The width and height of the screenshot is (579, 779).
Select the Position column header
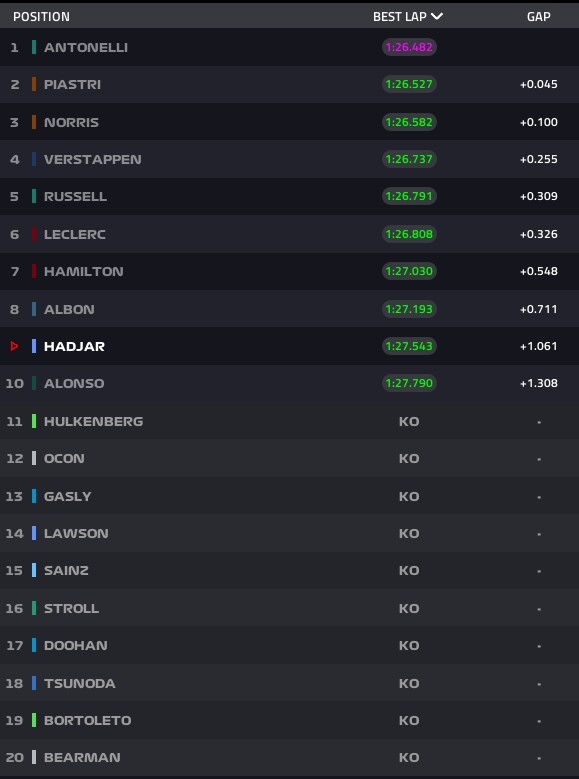pos(41,16)
